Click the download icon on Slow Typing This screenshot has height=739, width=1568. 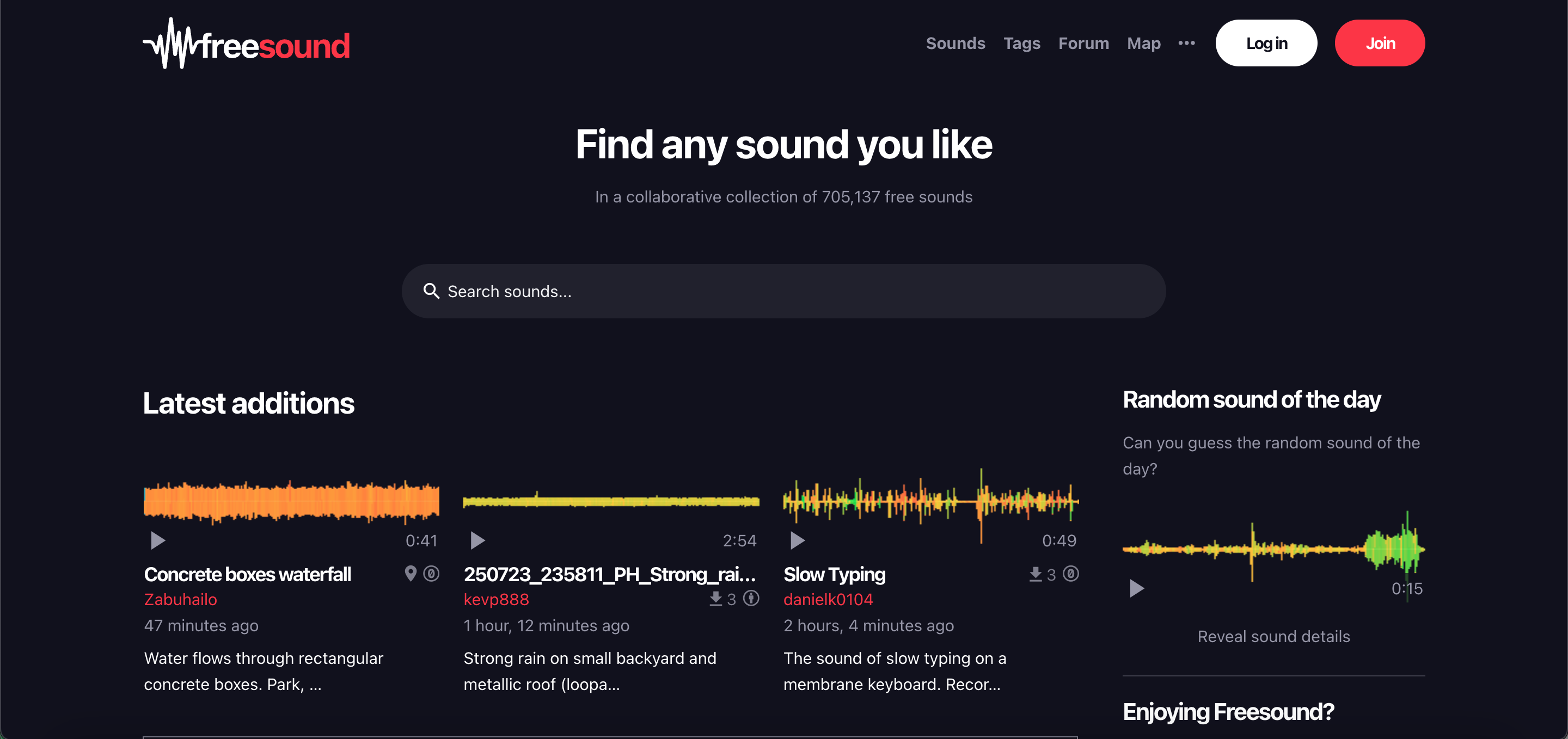[1036, 574]
